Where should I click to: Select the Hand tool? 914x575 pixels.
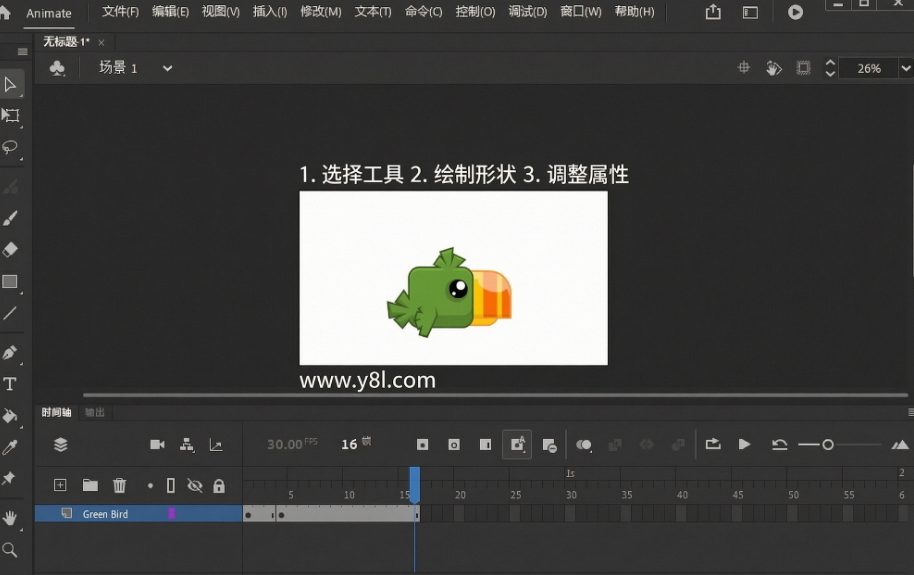click(10, 518)
